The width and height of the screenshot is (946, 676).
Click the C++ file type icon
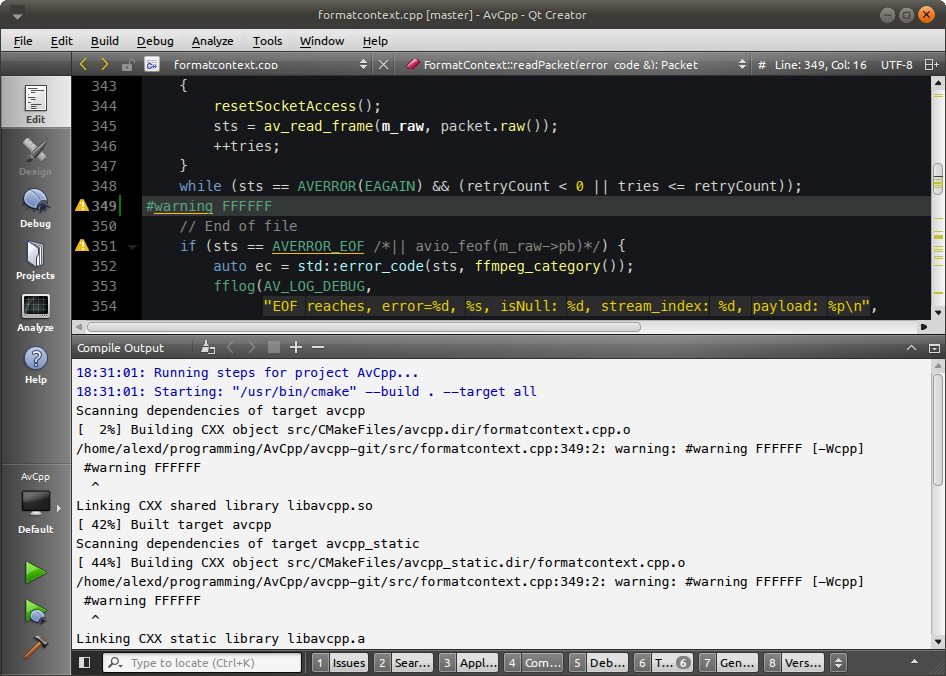pos(152,65)
